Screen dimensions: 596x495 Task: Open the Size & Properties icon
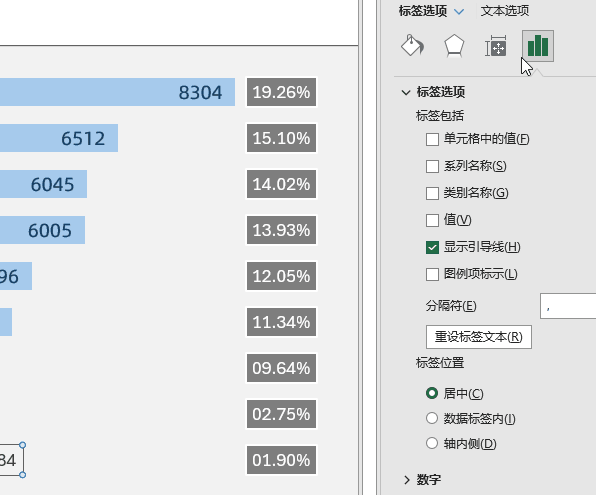tap(496, 46)
